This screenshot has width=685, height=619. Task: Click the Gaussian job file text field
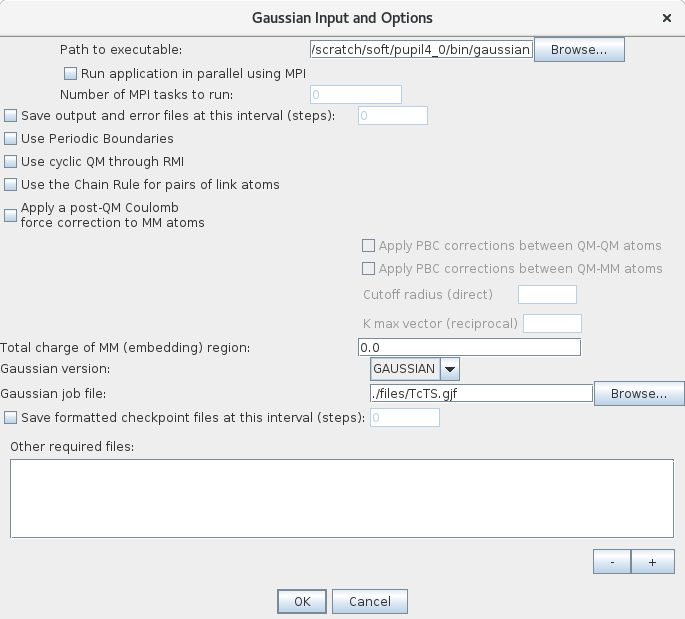480,393
